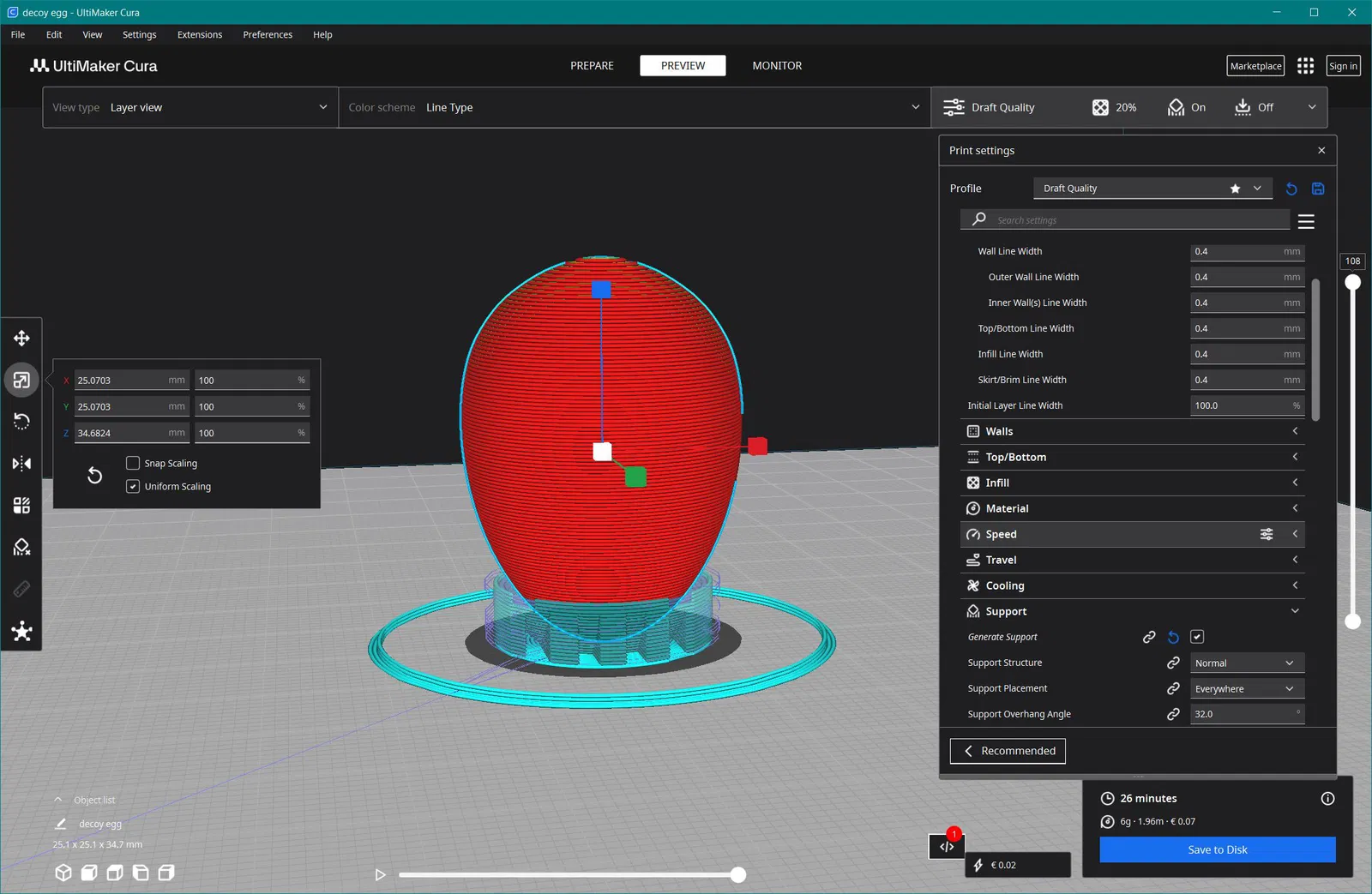Open the Extensions menu

200,35
